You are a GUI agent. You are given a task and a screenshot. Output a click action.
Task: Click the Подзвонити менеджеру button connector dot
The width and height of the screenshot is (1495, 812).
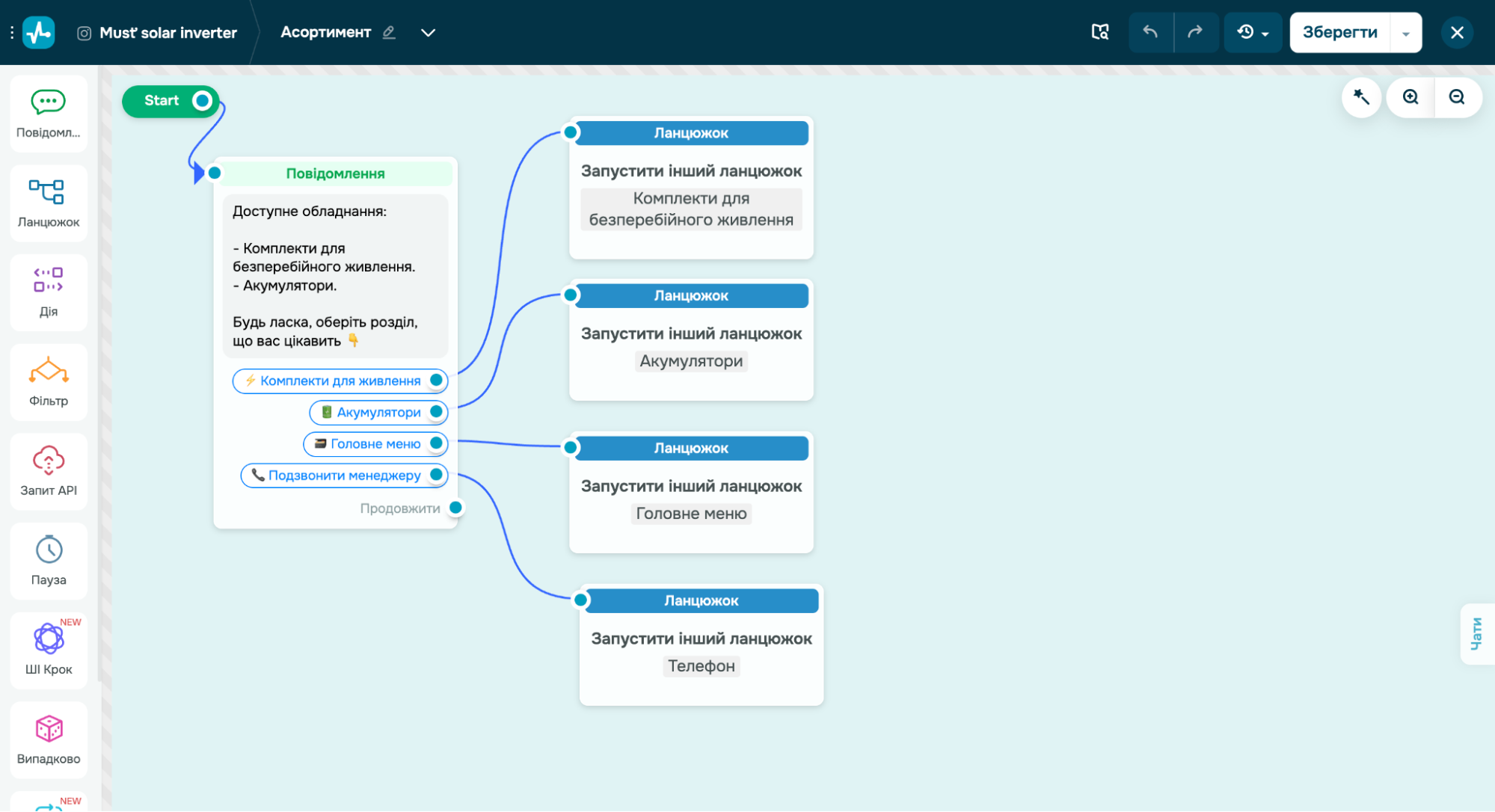tap(437, 475)
